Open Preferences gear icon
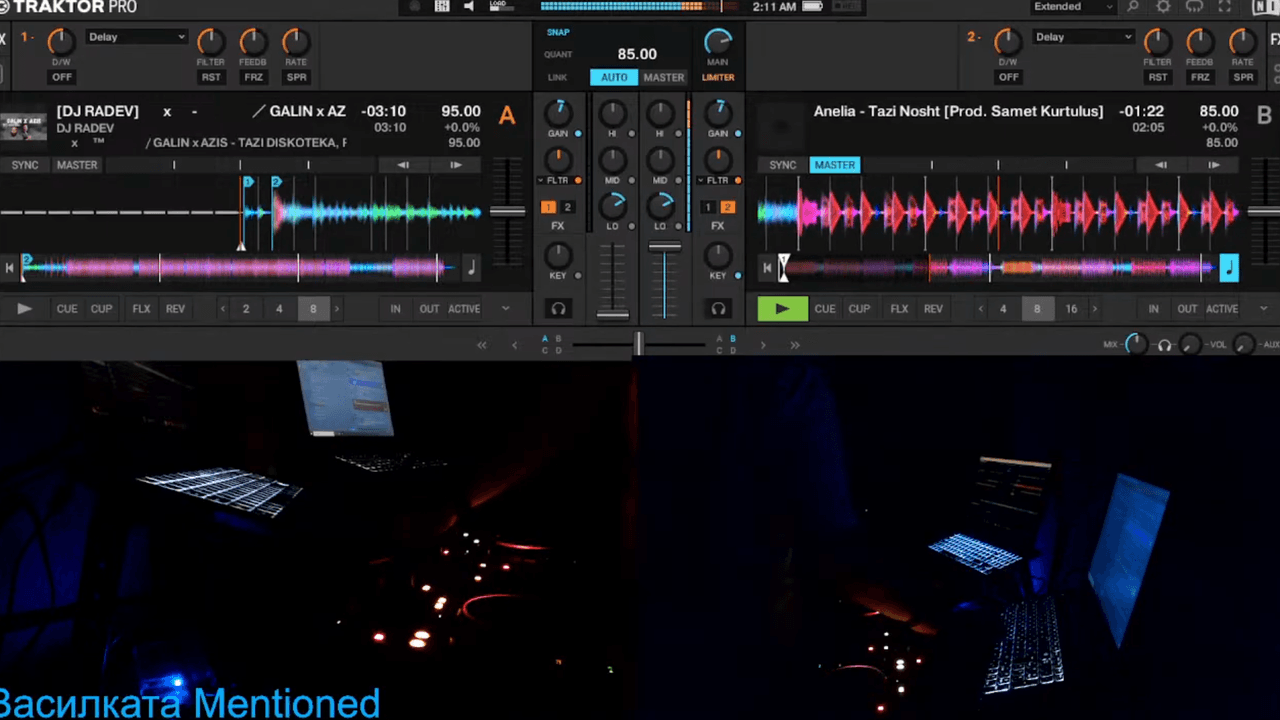Viewport: 1280px width, 720px height. (1163, 7)
